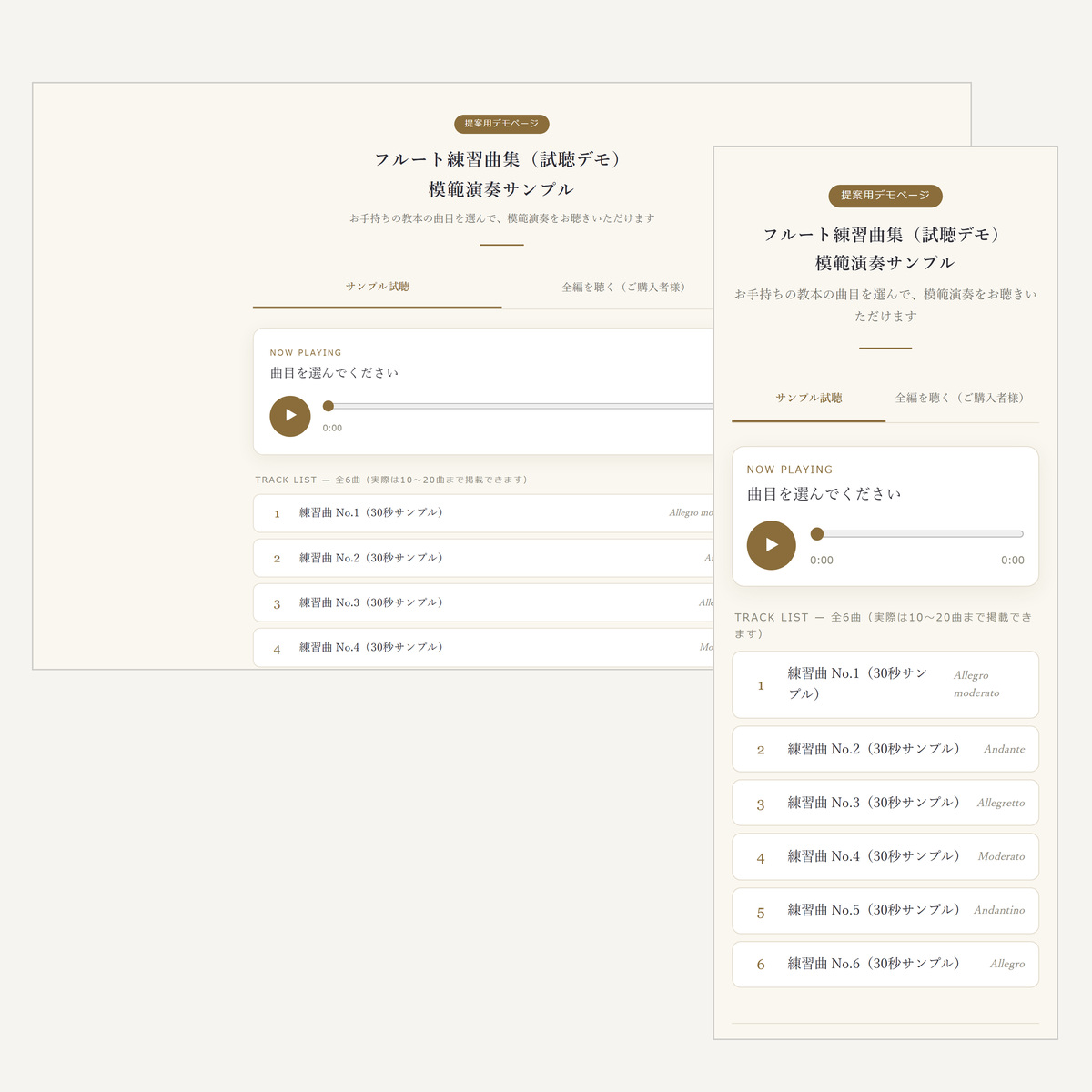Screen dimensions: 1092x1092
Task: Click the mobile TRACK LIST heading text
Action: tap(884, 625)
